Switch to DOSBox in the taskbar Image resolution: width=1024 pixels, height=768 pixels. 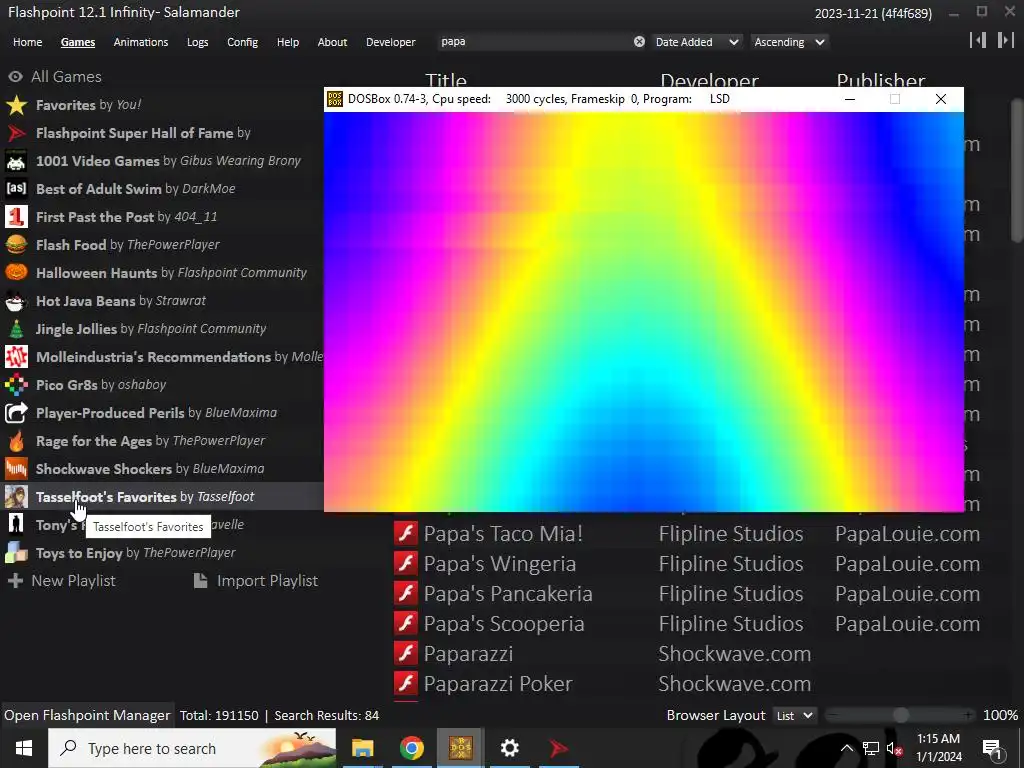pos(460,748)
